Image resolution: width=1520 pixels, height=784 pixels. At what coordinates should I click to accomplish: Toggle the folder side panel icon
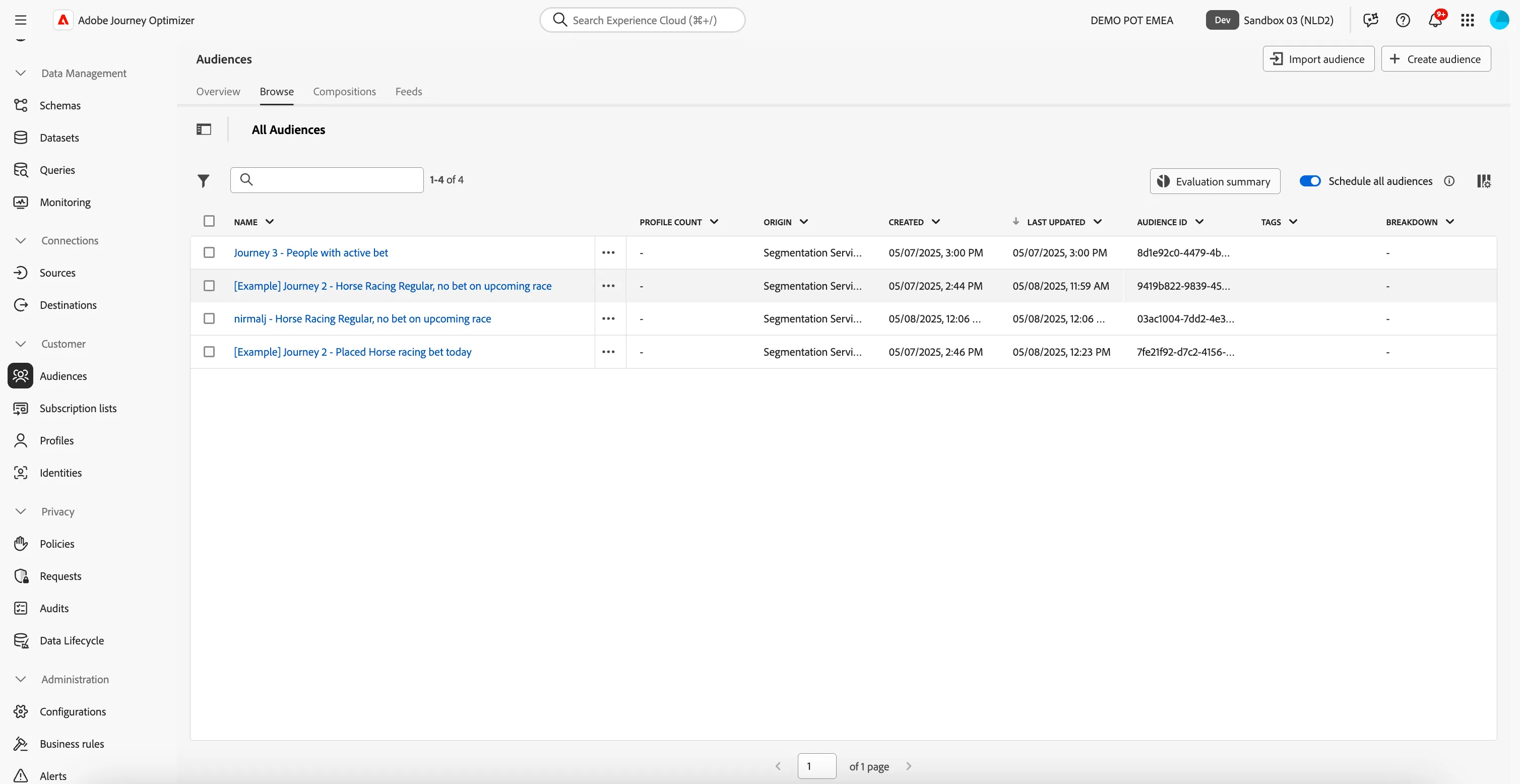coord(204,129)
